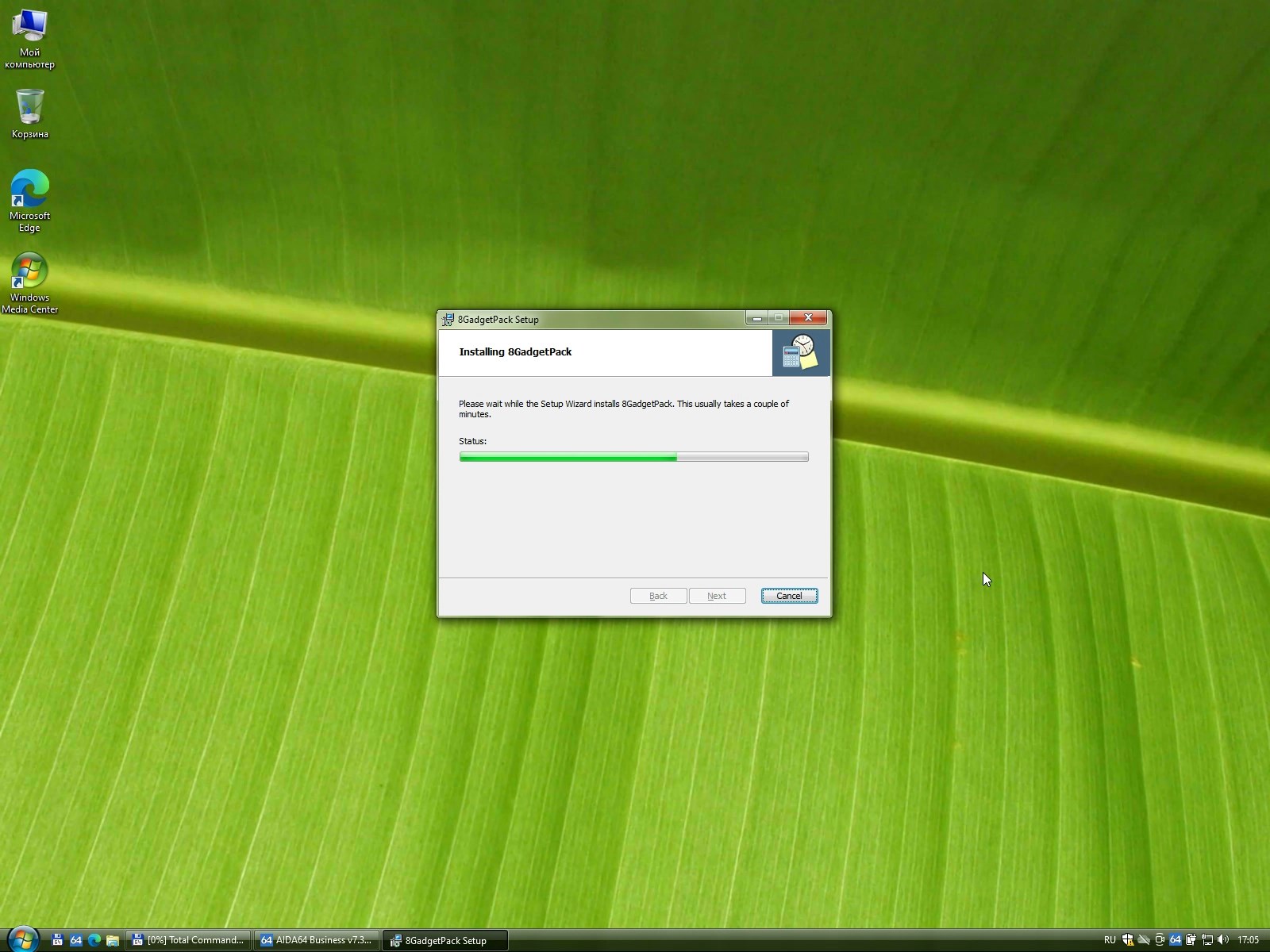This screenshot has height=952, width=1270.
Task: Select the Microsoft Edge desktop shortcut
Action: coord(29,201)
